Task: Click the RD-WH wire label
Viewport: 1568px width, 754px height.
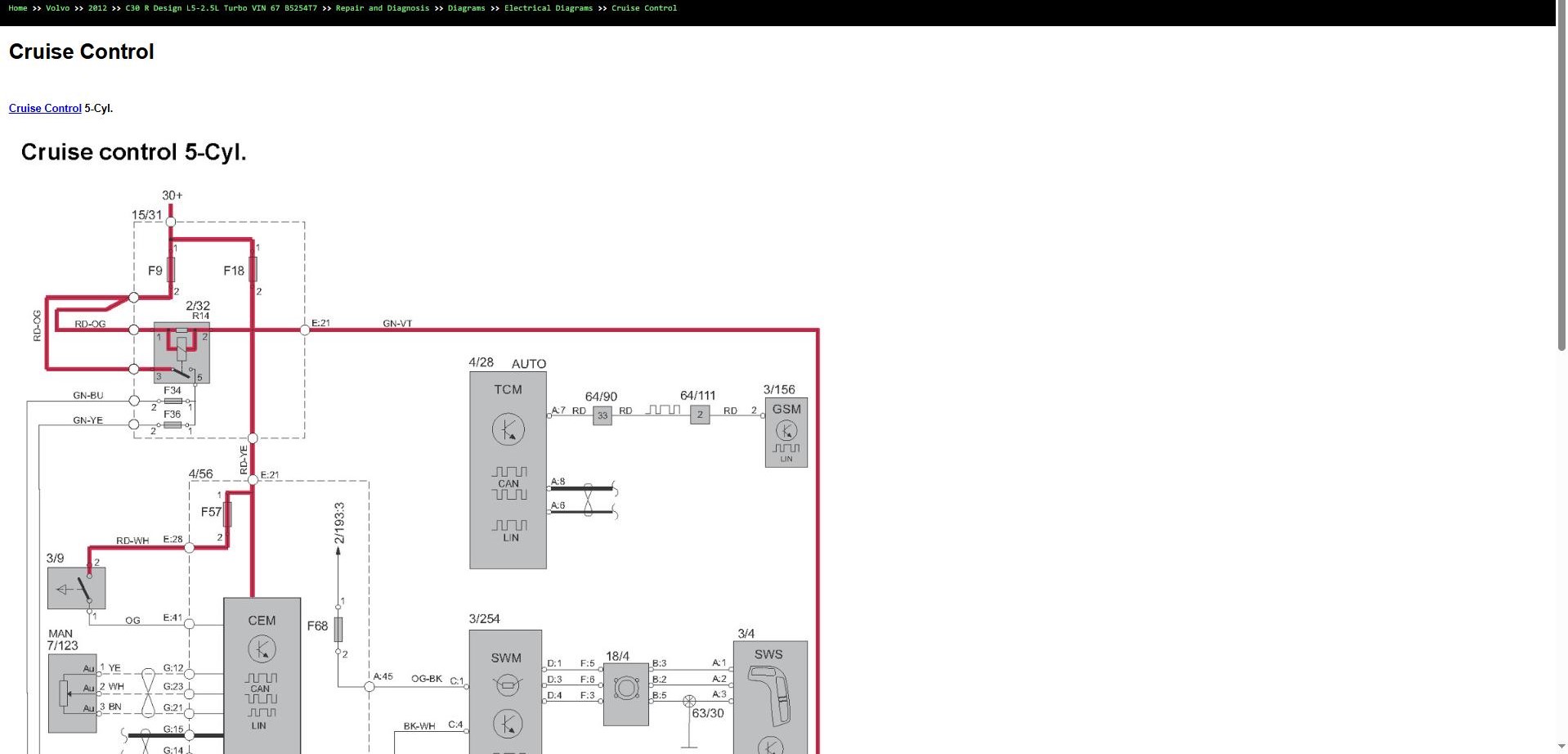Action: coord(132,541)
